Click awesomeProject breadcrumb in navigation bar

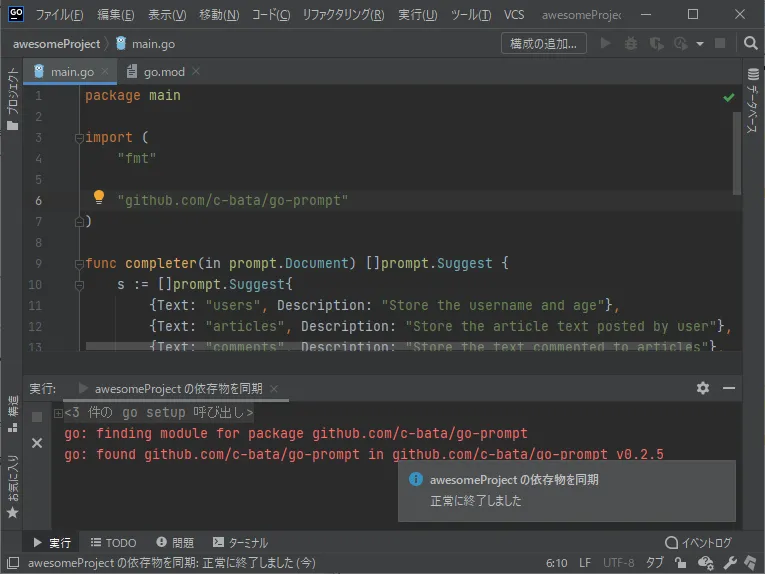[x=56, y=44]
